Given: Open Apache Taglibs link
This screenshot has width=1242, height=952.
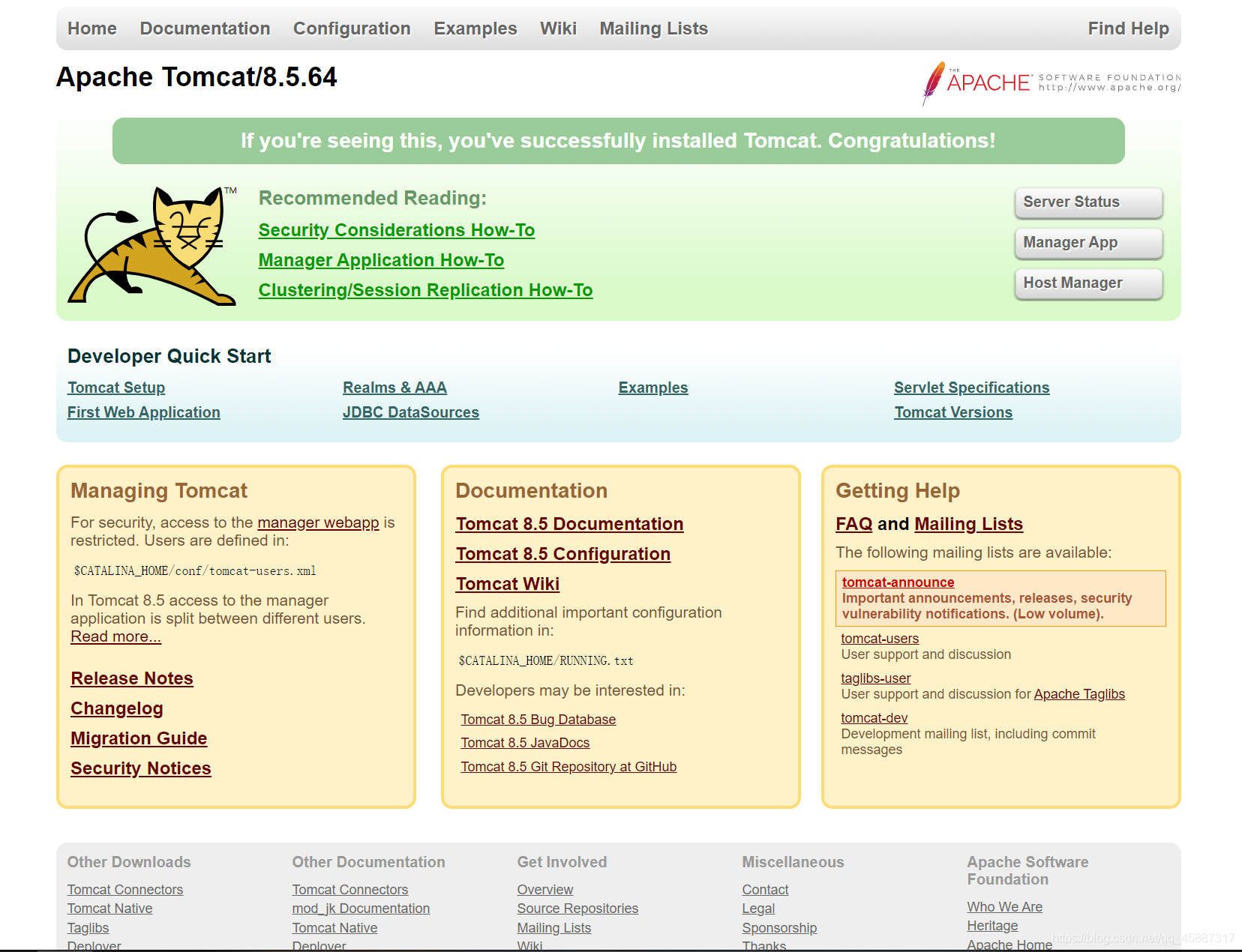Looking at the screenshot, I should click(x=1079, y=694).
